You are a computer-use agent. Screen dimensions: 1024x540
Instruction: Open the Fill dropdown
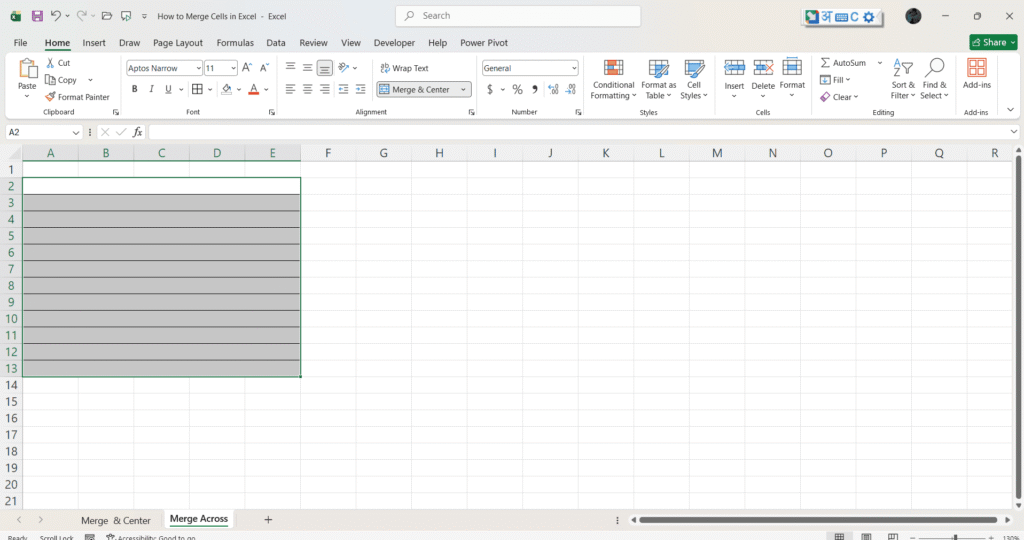[x=835, y=80]
